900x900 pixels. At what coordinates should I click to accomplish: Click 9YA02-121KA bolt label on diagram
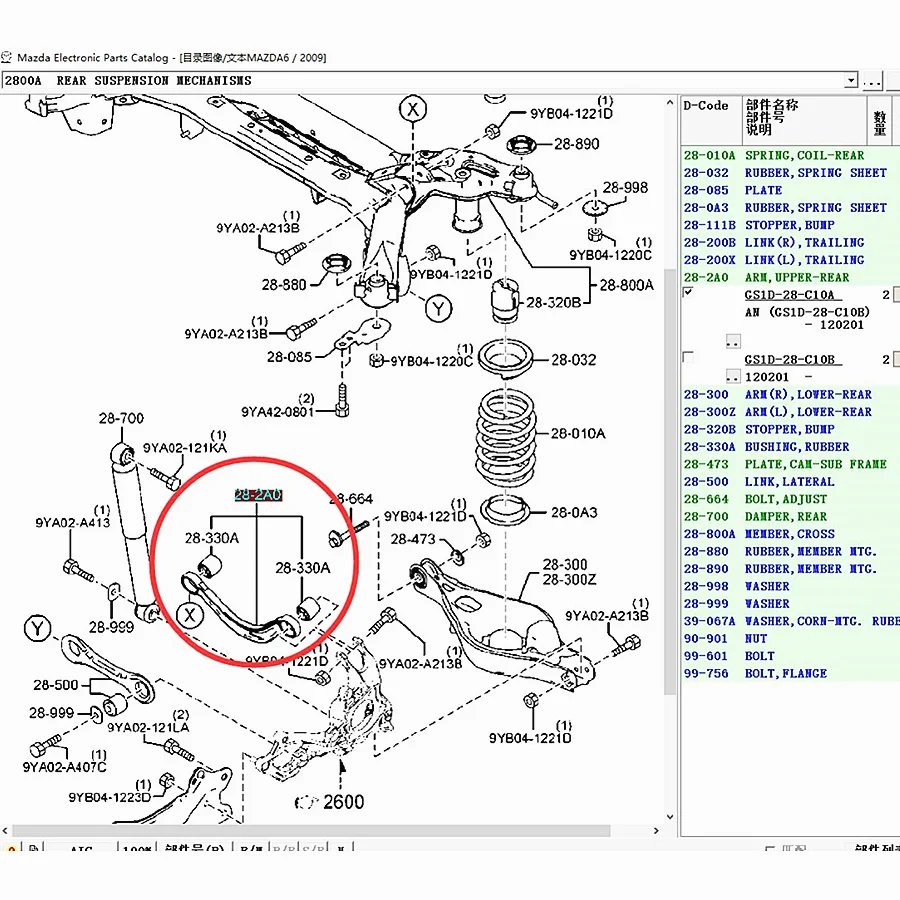pyautogui.click(x=185, y=448)
